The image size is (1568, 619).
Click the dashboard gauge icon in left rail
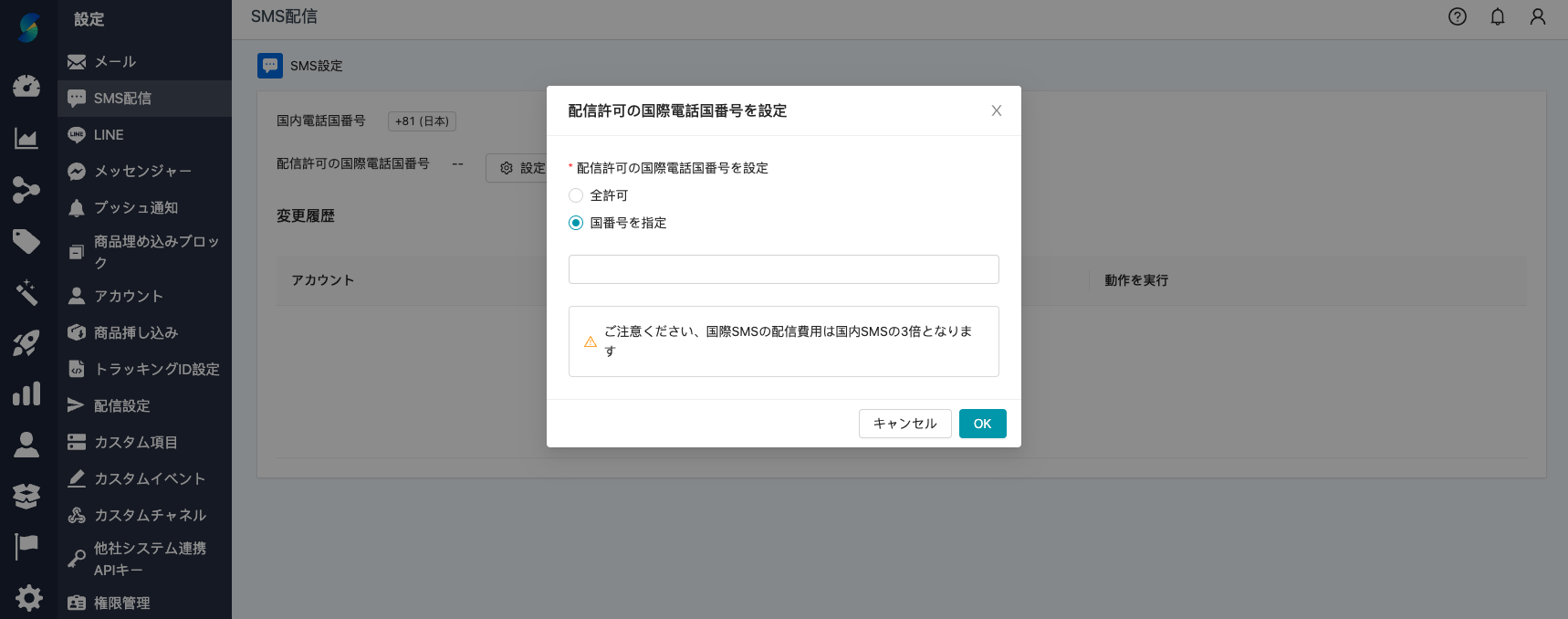pyautogui.click(x=26, y=86)
